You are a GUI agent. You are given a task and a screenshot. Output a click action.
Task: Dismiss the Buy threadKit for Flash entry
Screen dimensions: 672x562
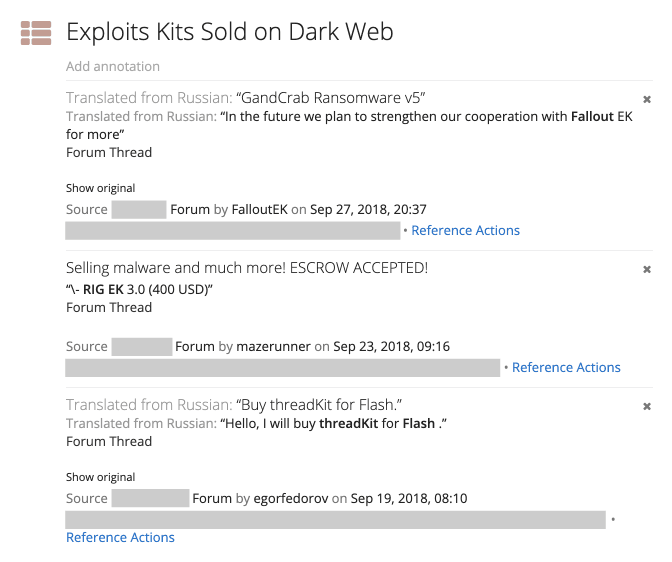(647, 407)
